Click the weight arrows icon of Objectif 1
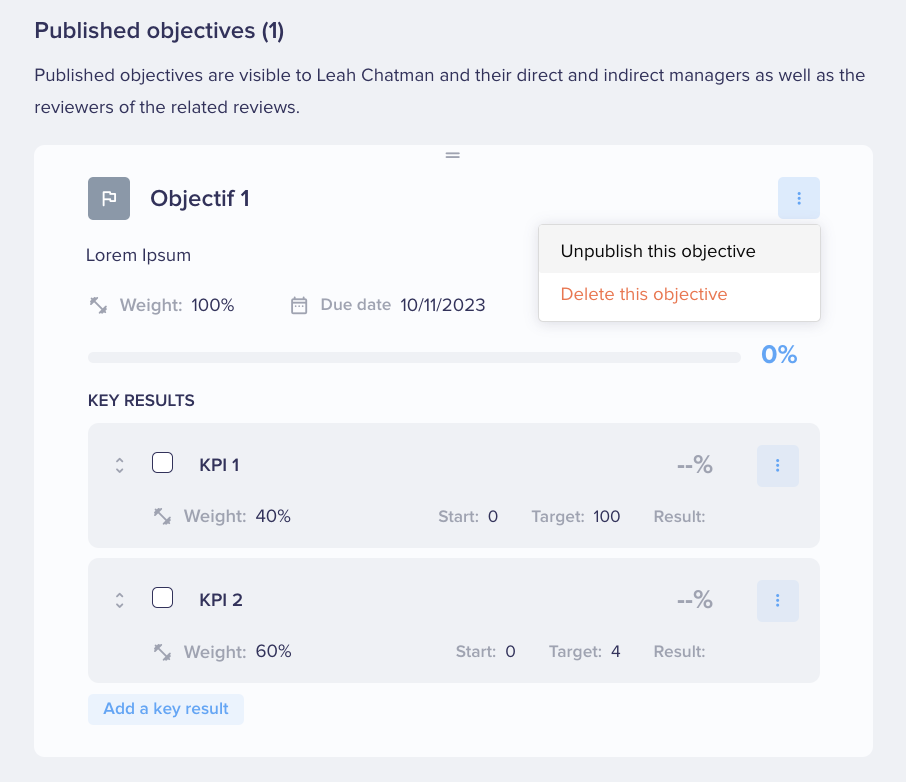906x782 pixels. coord(98,305)
